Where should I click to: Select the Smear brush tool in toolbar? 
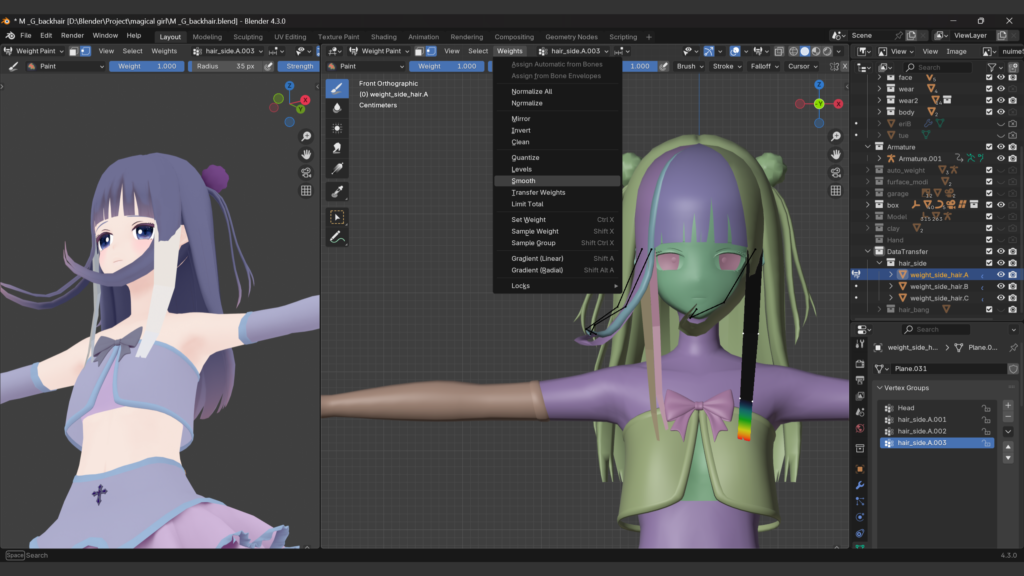pyautogui.click(x=337, y=148)
